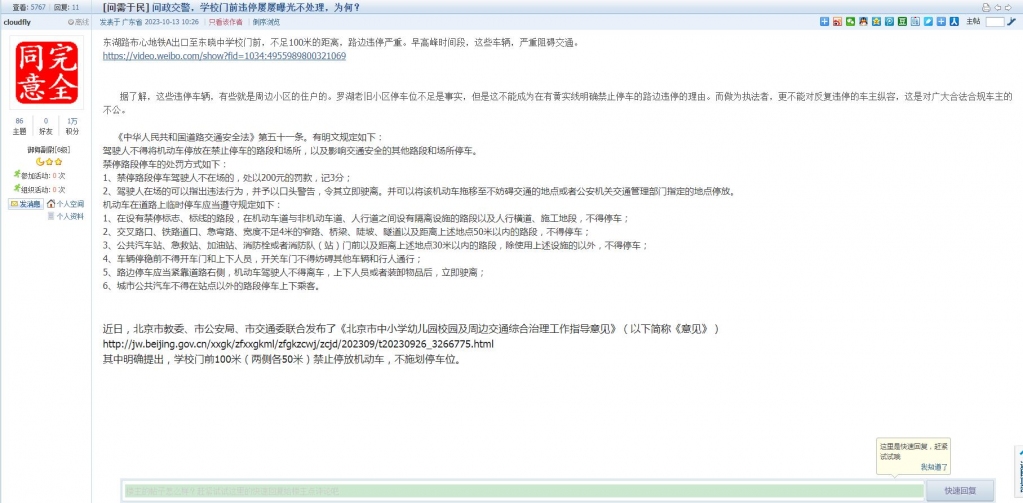Go to previous thread with left arrow

point(999,7)
